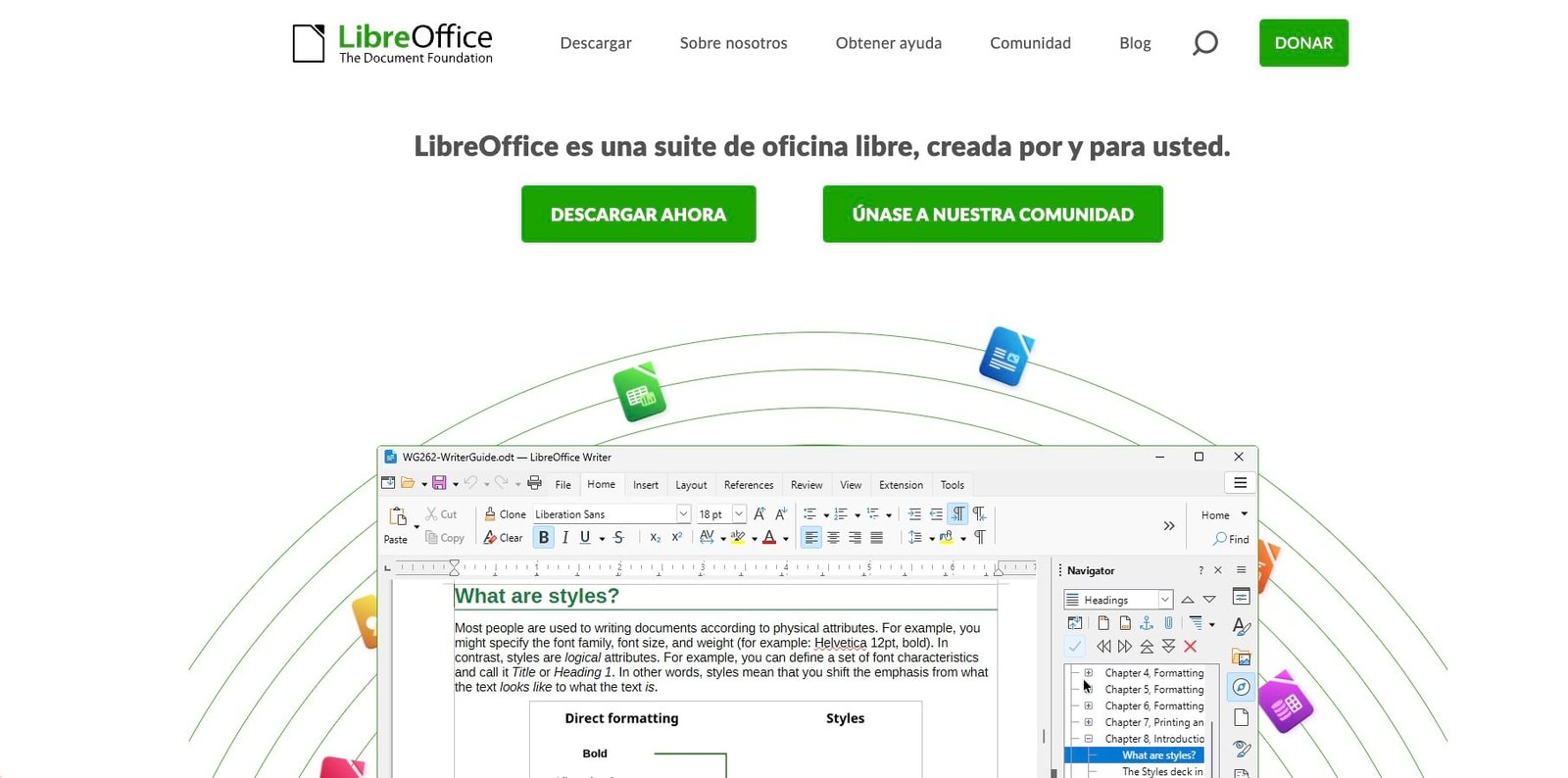
Task: Click the Find button in Writer
Action: [1231, 539]
